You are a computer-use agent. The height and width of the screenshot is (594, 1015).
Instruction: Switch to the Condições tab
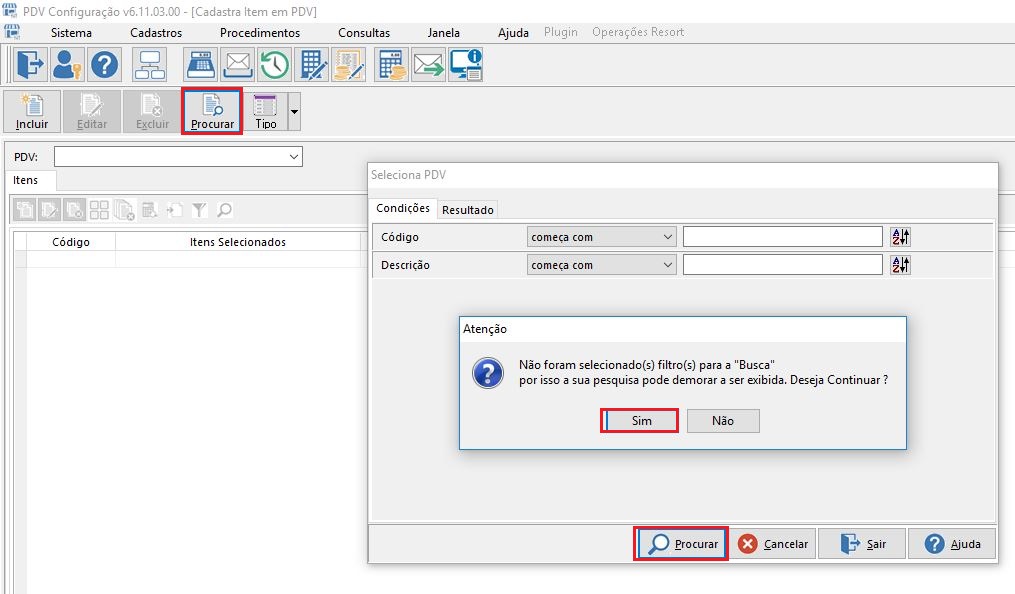403,208
